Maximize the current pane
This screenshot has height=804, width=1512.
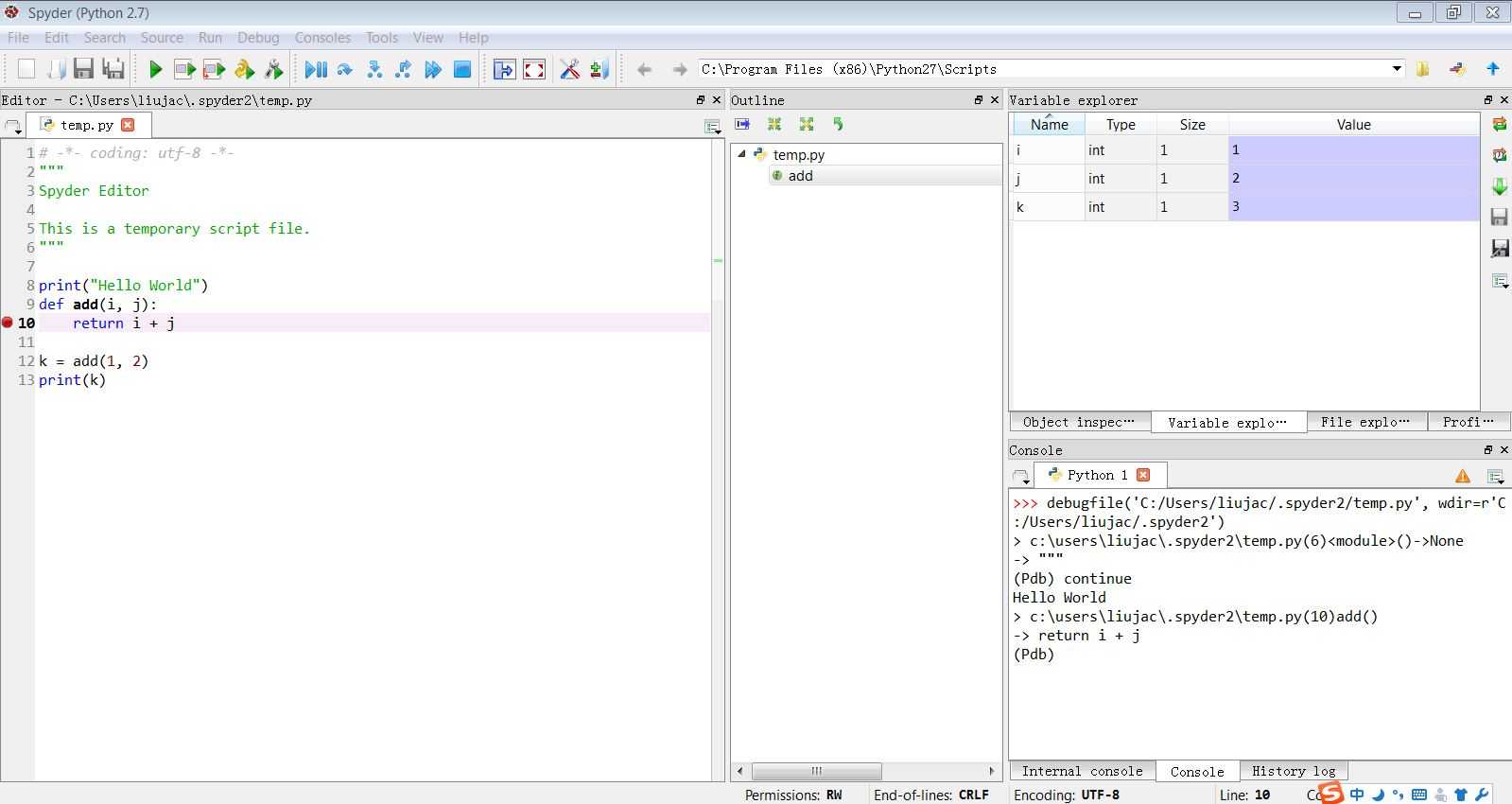[505, 69]
